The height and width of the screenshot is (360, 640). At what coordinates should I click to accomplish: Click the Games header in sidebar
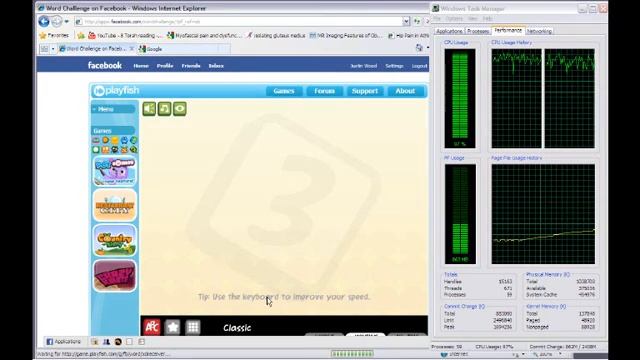(x=113, y=131)
